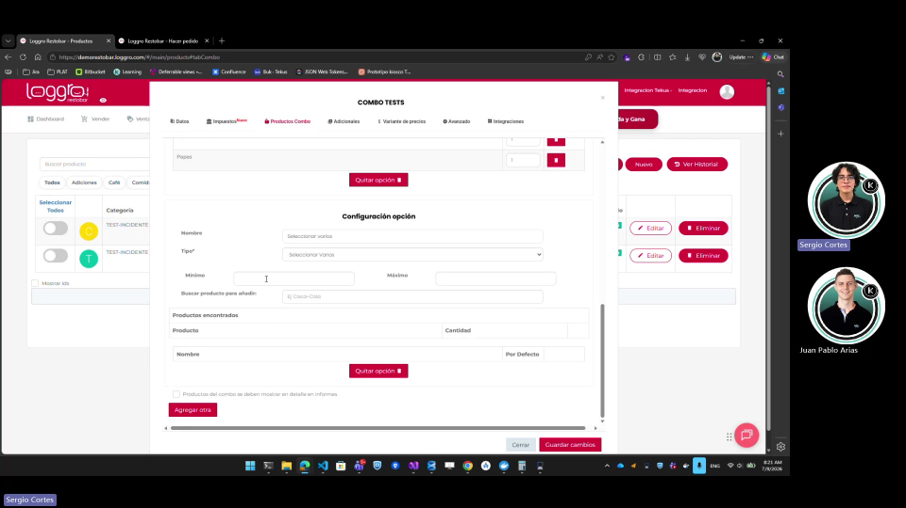Open Microsoft Store from the taskbar
Viewport: 906px width, 508px height.
point(341,466)
